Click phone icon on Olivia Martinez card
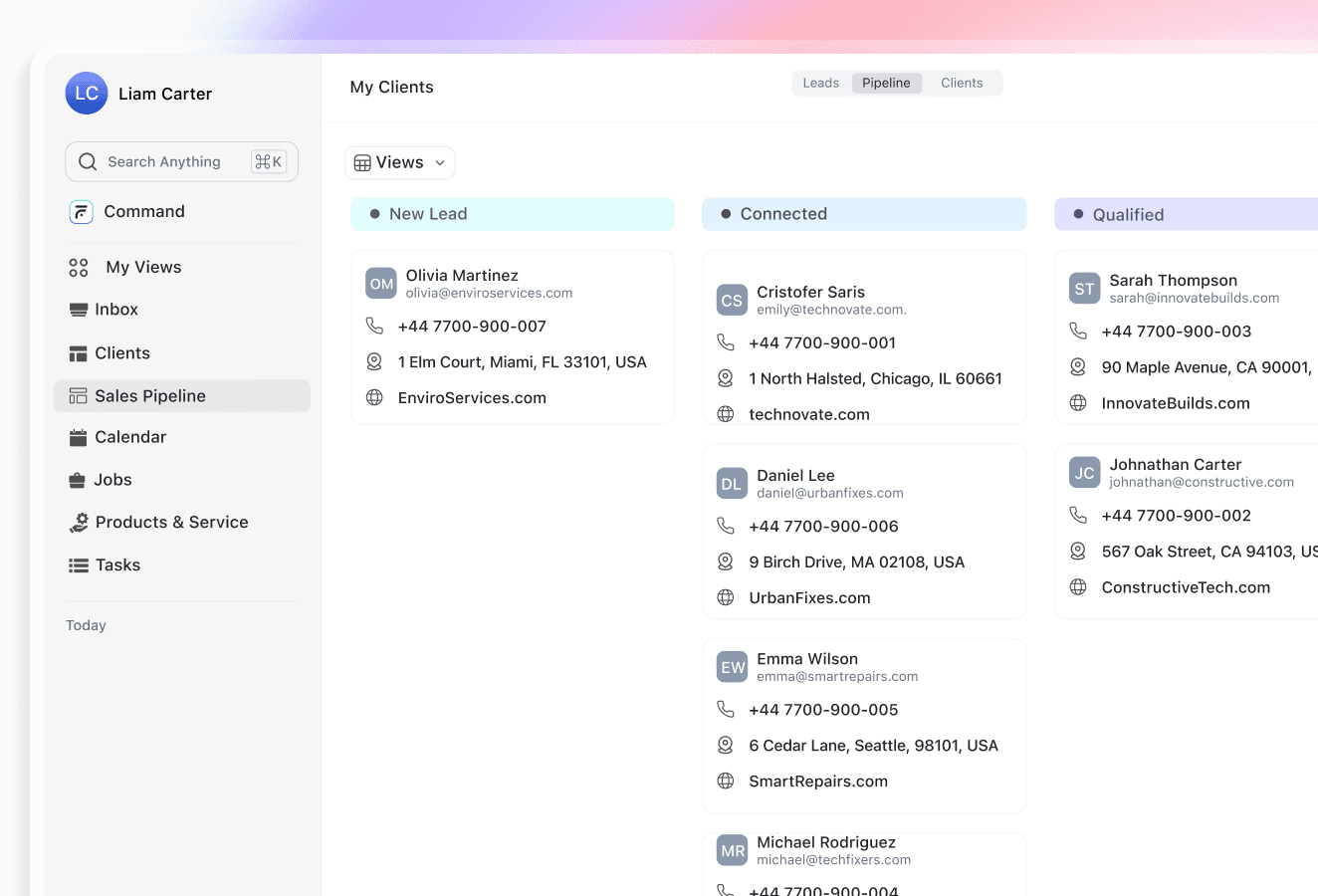Viewport: 1318px width, 896px height. (374, 327)
